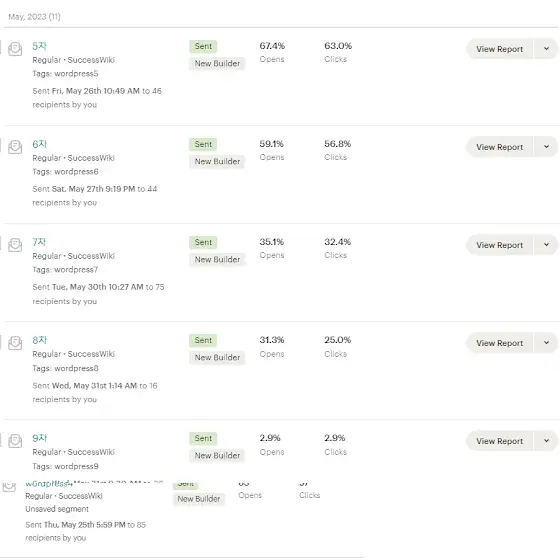
Task: Click the New Builder badge under 8차 Sent
Action: pos(217,358)
